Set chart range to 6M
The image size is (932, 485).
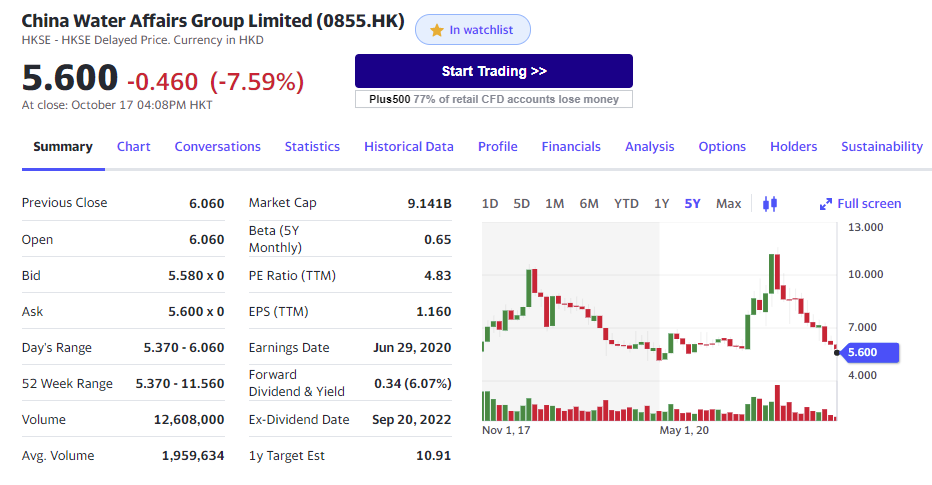coord(589,204)
